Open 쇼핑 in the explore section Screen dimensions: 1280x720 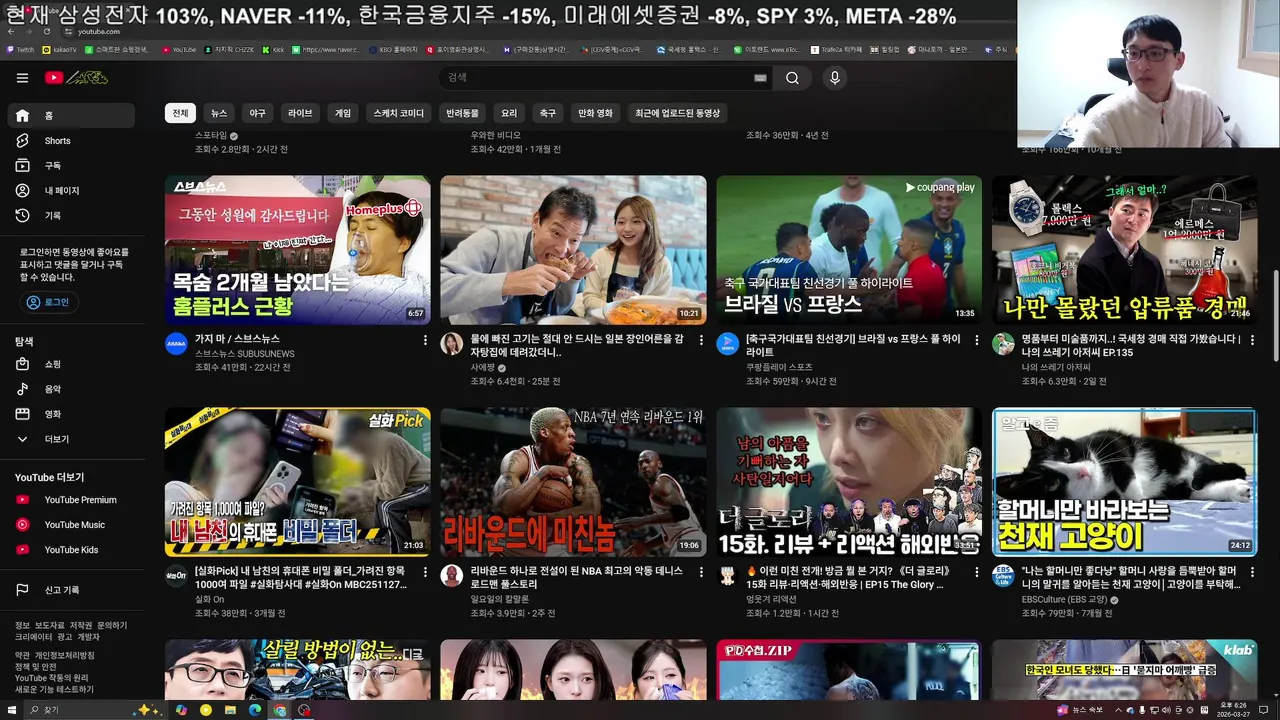70,364
